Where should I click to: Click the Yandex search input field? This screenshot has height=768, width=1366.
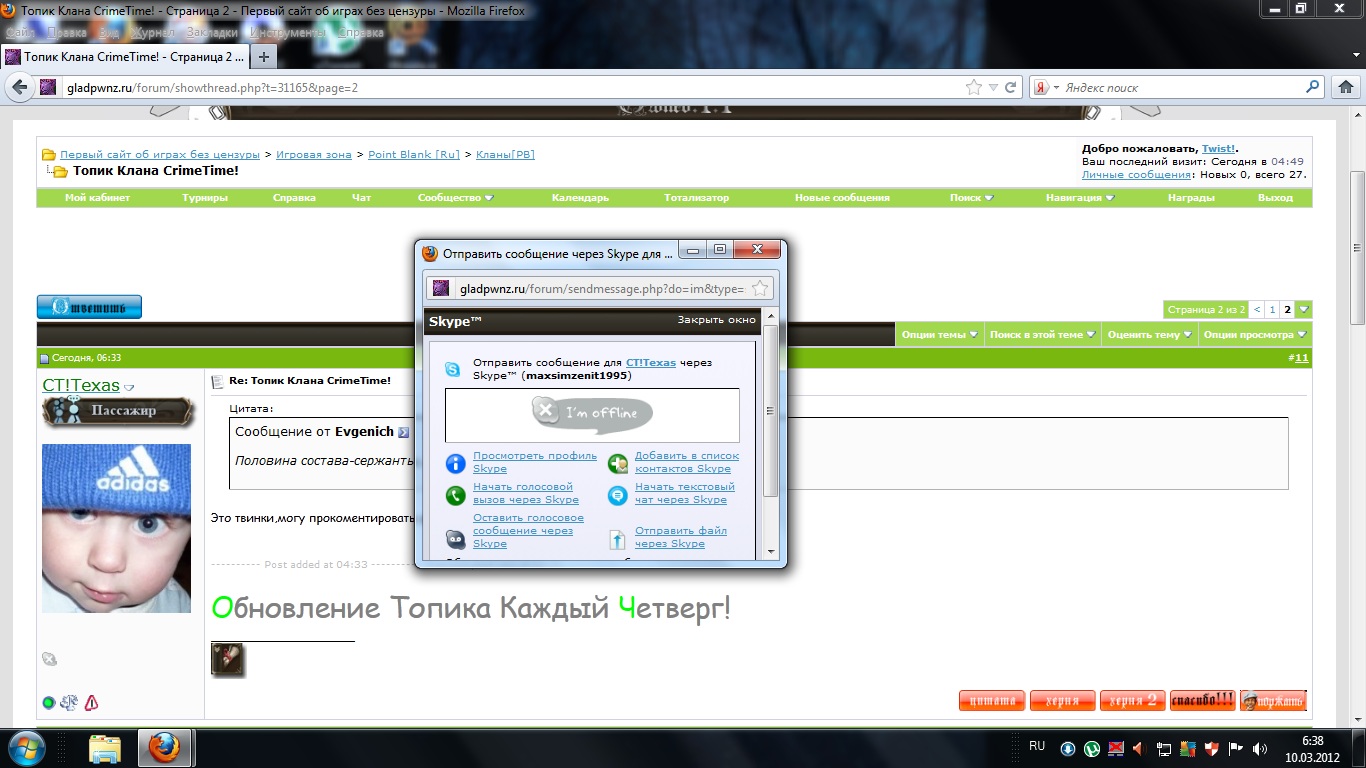coord(1180,88)
